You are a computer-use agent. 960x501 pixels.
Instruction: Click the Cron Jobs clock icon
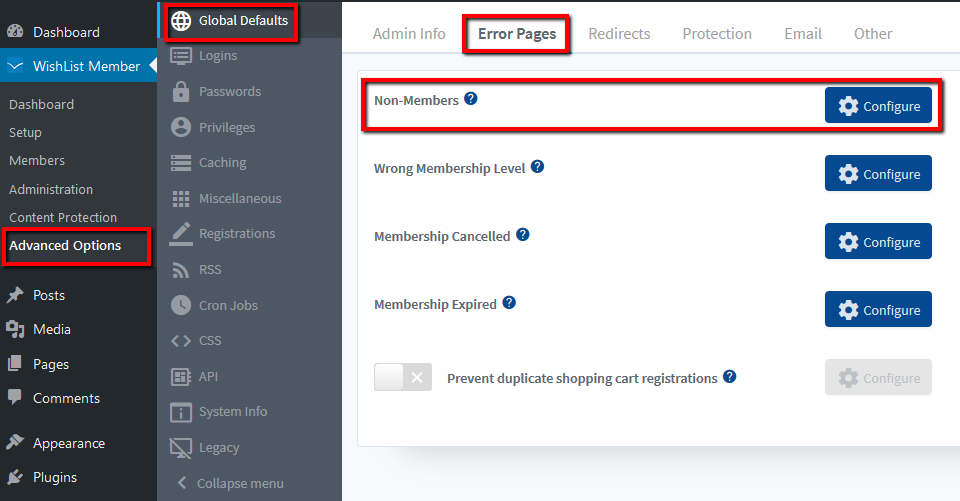pos(181,305)
